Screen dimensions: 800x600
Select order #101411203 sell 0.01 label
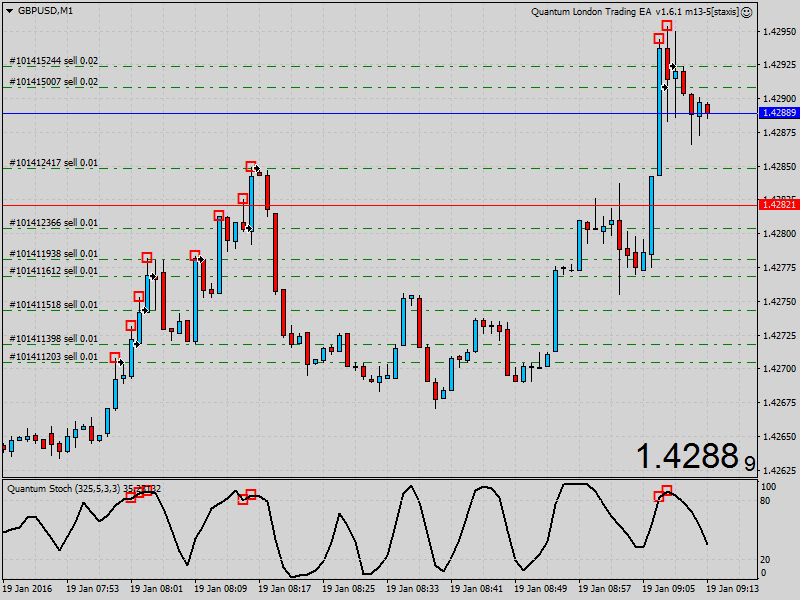tap(54, 357)
